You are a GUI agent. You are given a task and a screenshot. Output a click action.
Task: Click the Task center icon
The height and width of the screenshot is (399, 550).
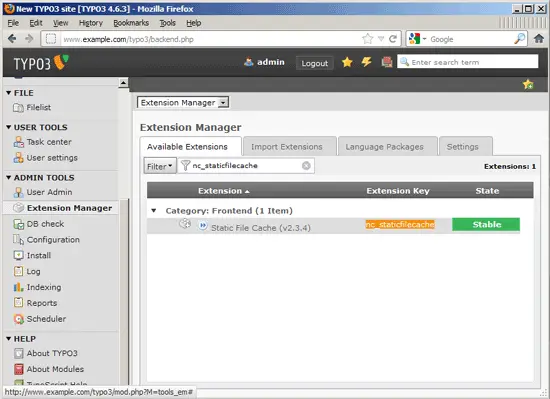click(x=18, y=142)
